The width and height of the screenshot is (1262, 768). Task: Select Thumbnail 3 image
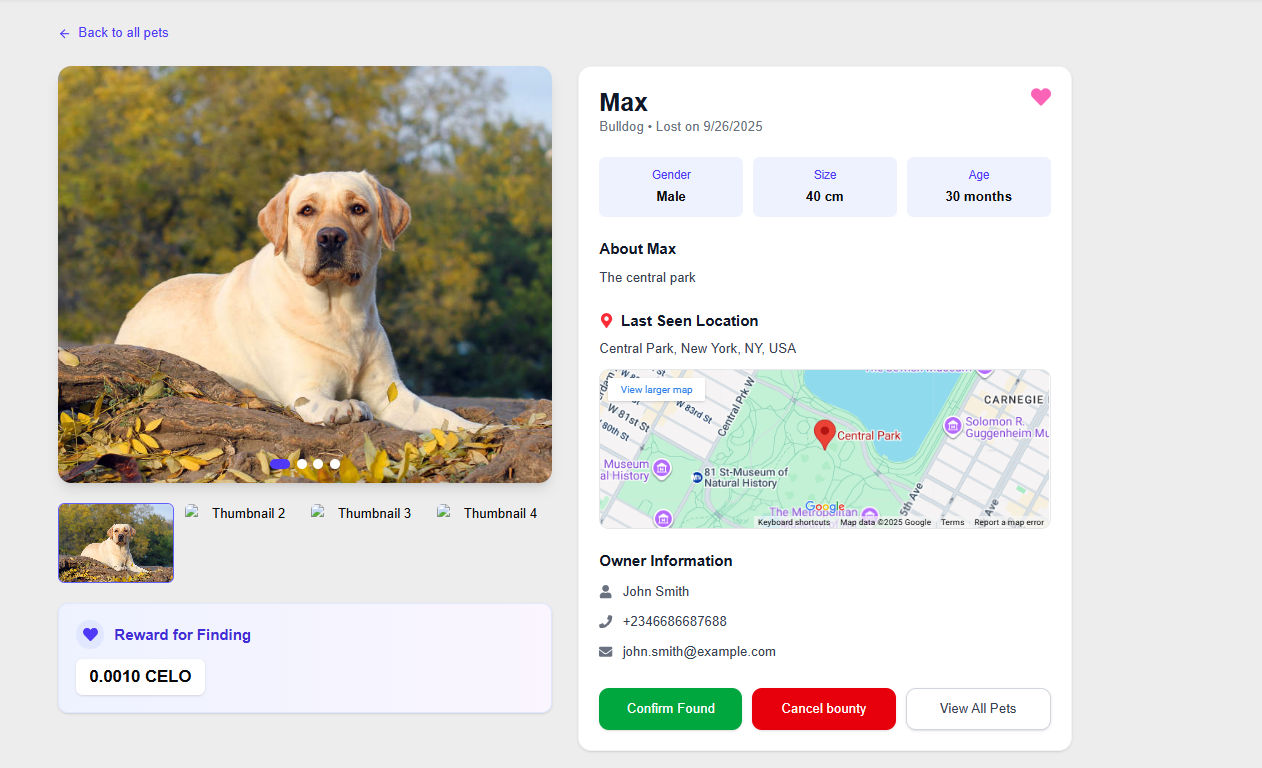[x=362, y=513]
